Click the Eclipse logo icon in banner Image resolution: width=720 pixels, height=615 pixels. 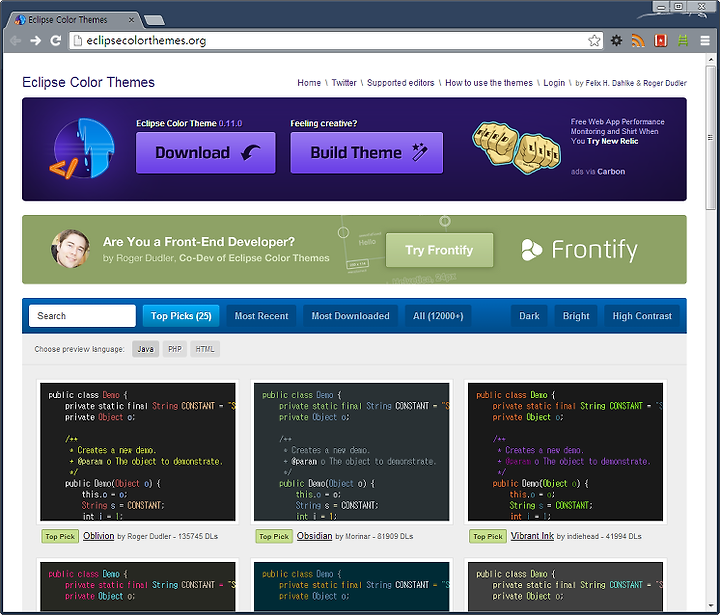82,149
